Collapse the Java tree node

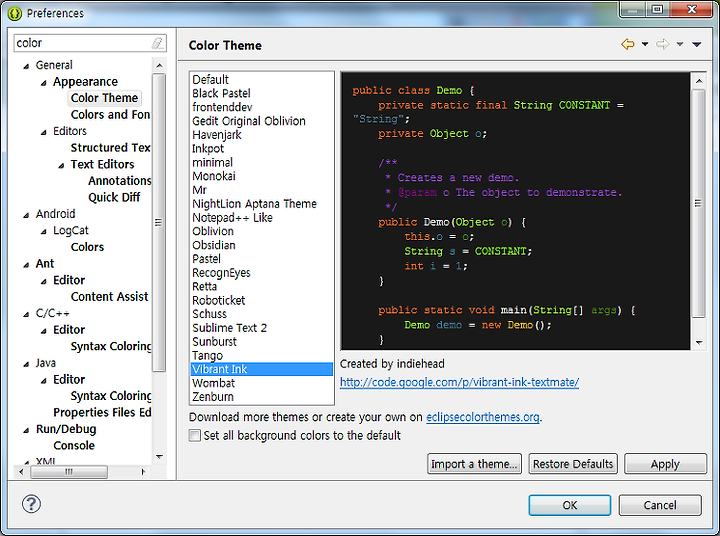click(x=26, y=364)
